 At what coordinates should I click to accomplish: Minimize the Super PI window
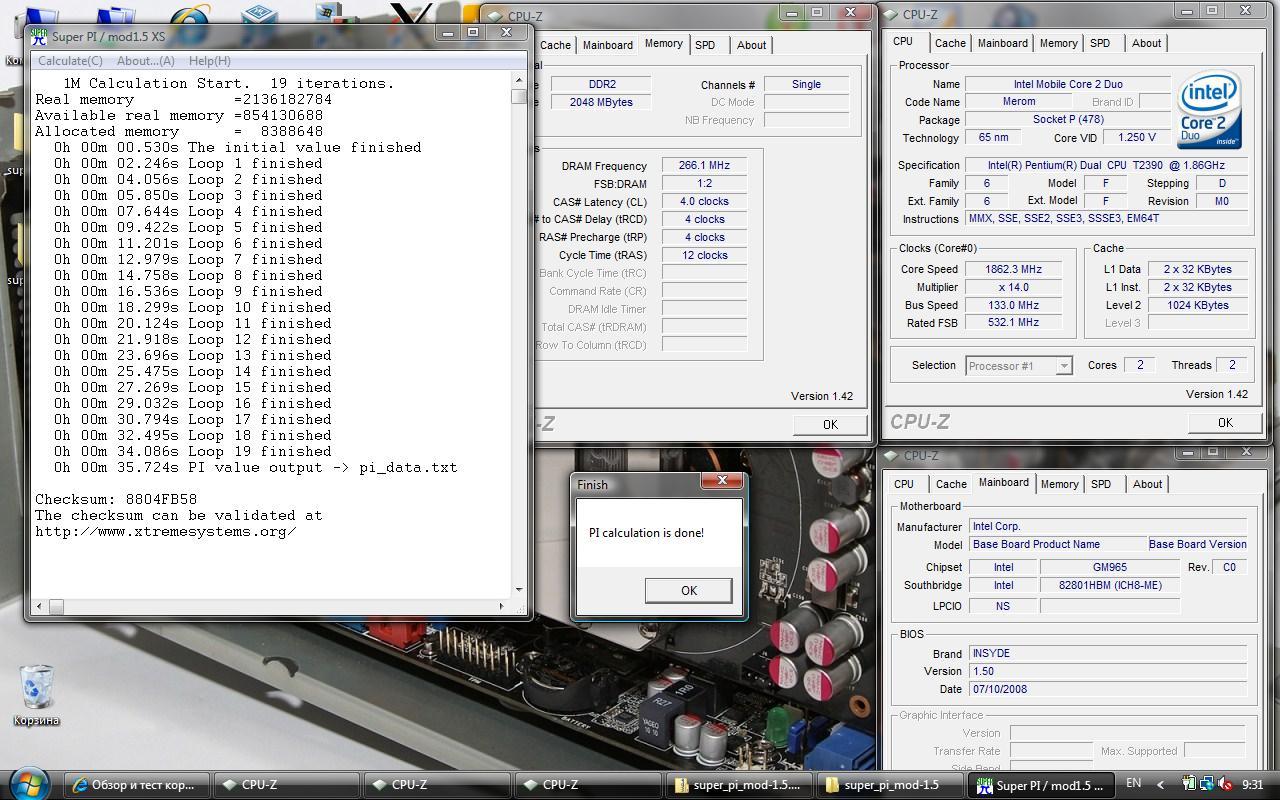447,32
